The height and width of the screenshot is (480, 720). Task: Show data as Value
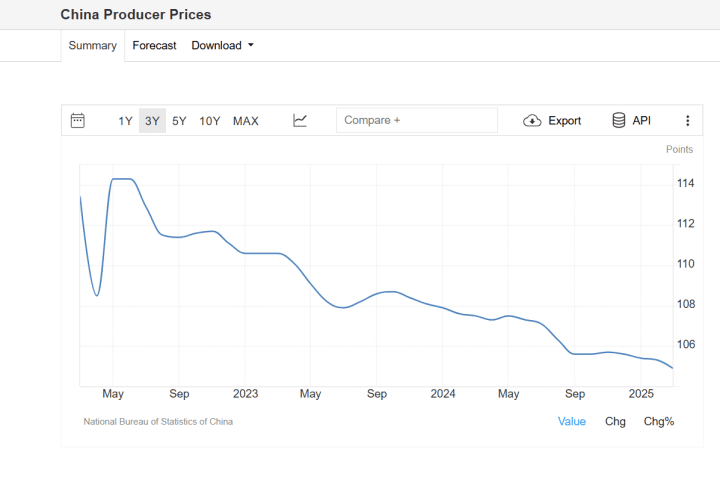coord(572,421)
